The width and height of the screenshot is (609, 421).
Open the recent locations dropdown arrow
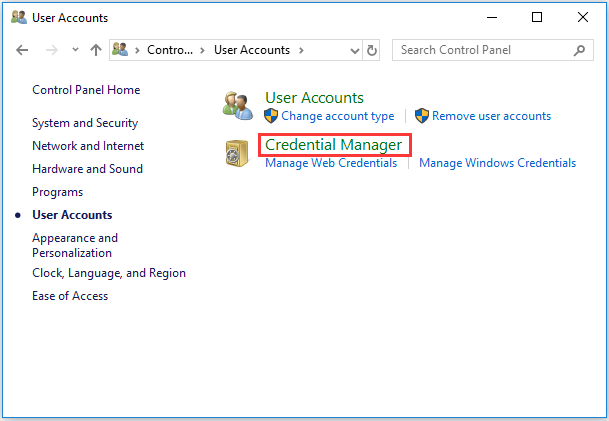point(75,50)
